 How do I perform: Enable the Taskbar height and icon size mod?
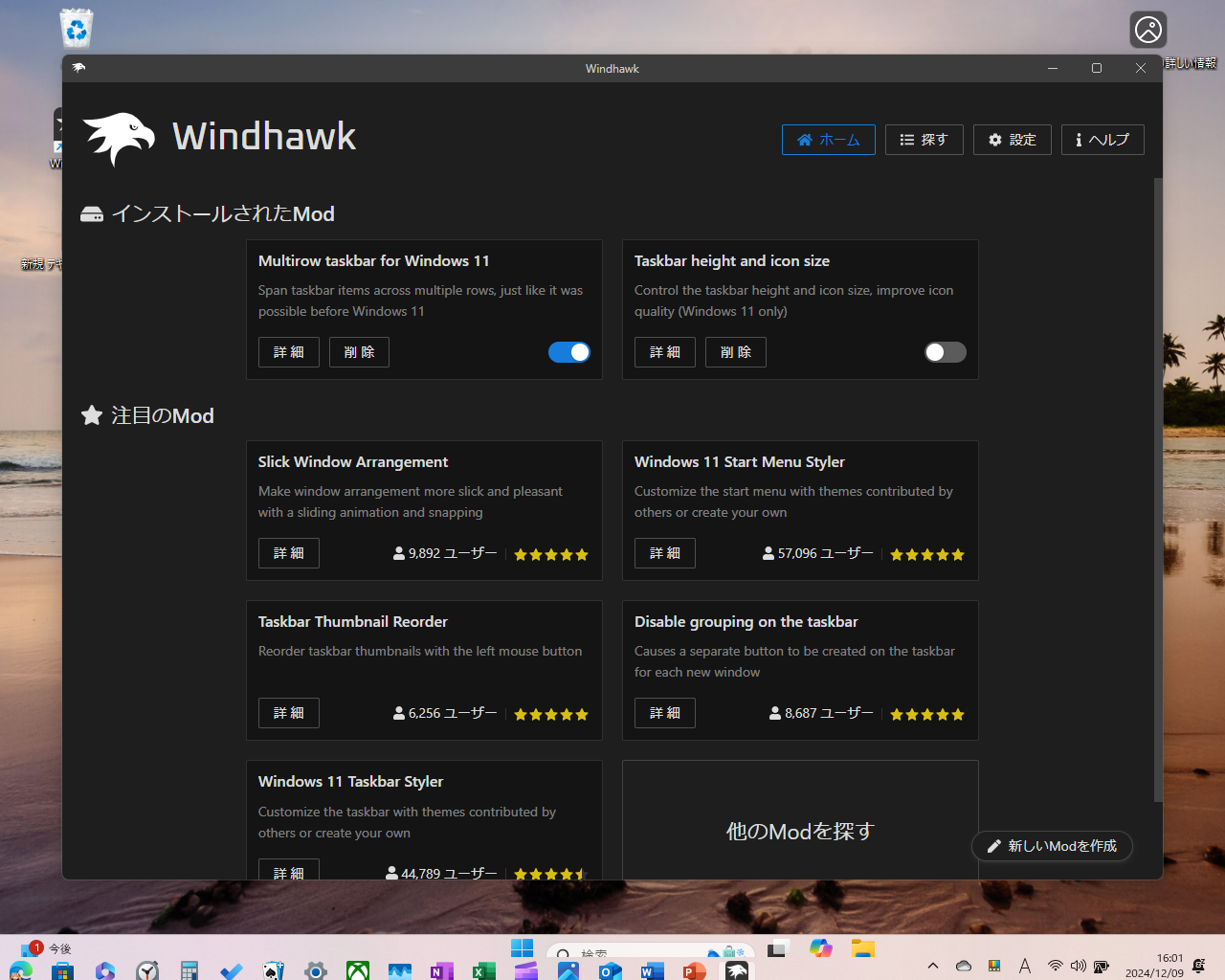pos(945,352)
